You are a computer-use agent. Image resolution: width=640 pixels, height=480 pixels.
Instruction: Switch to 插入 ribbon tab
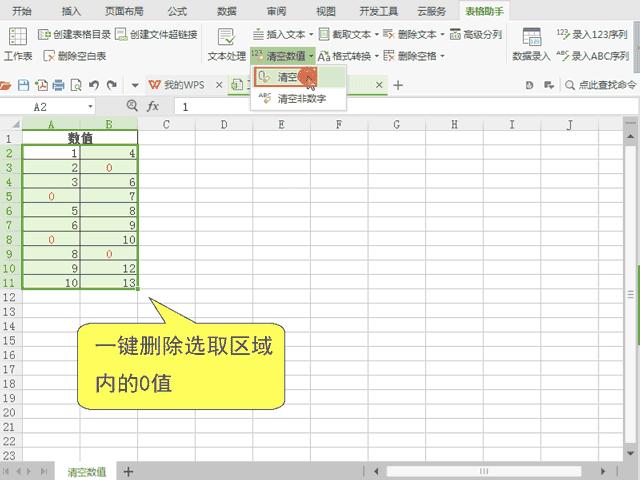pos(71,11)
